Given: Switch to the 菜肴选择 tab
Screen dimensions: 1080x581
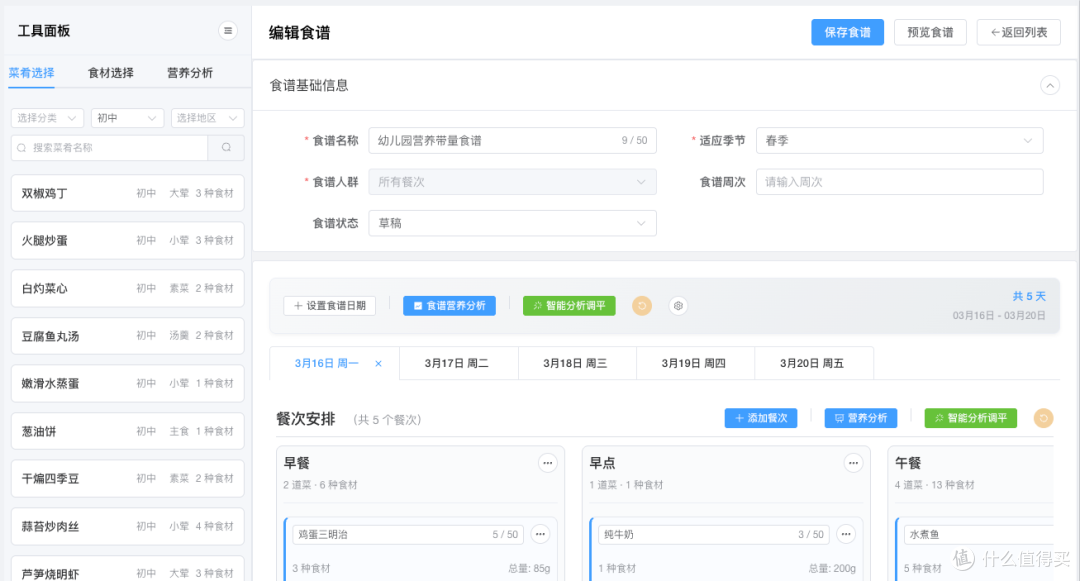Looking at the screenshot, I should point(32,73).
